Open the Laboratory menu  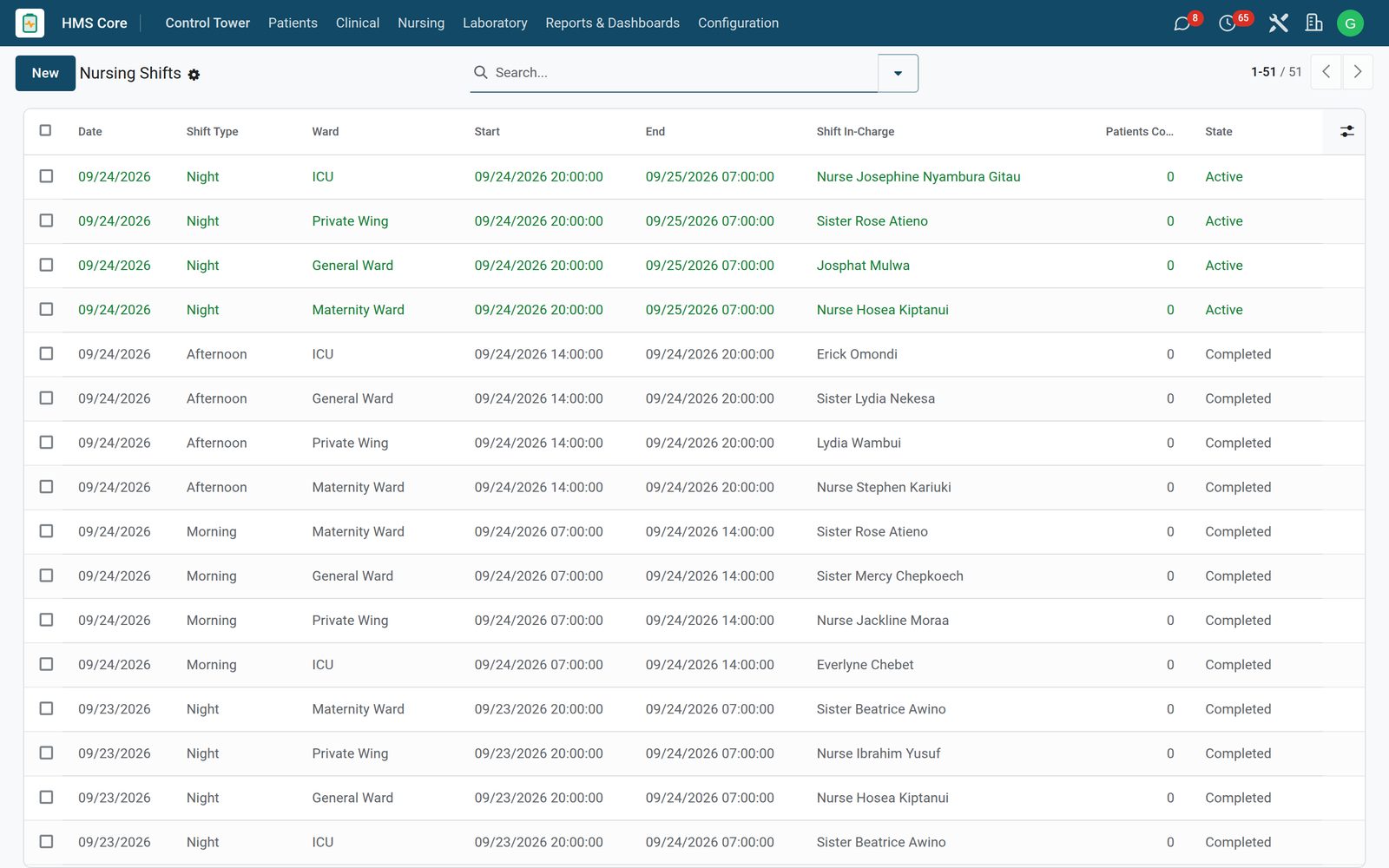coord(495,23)
